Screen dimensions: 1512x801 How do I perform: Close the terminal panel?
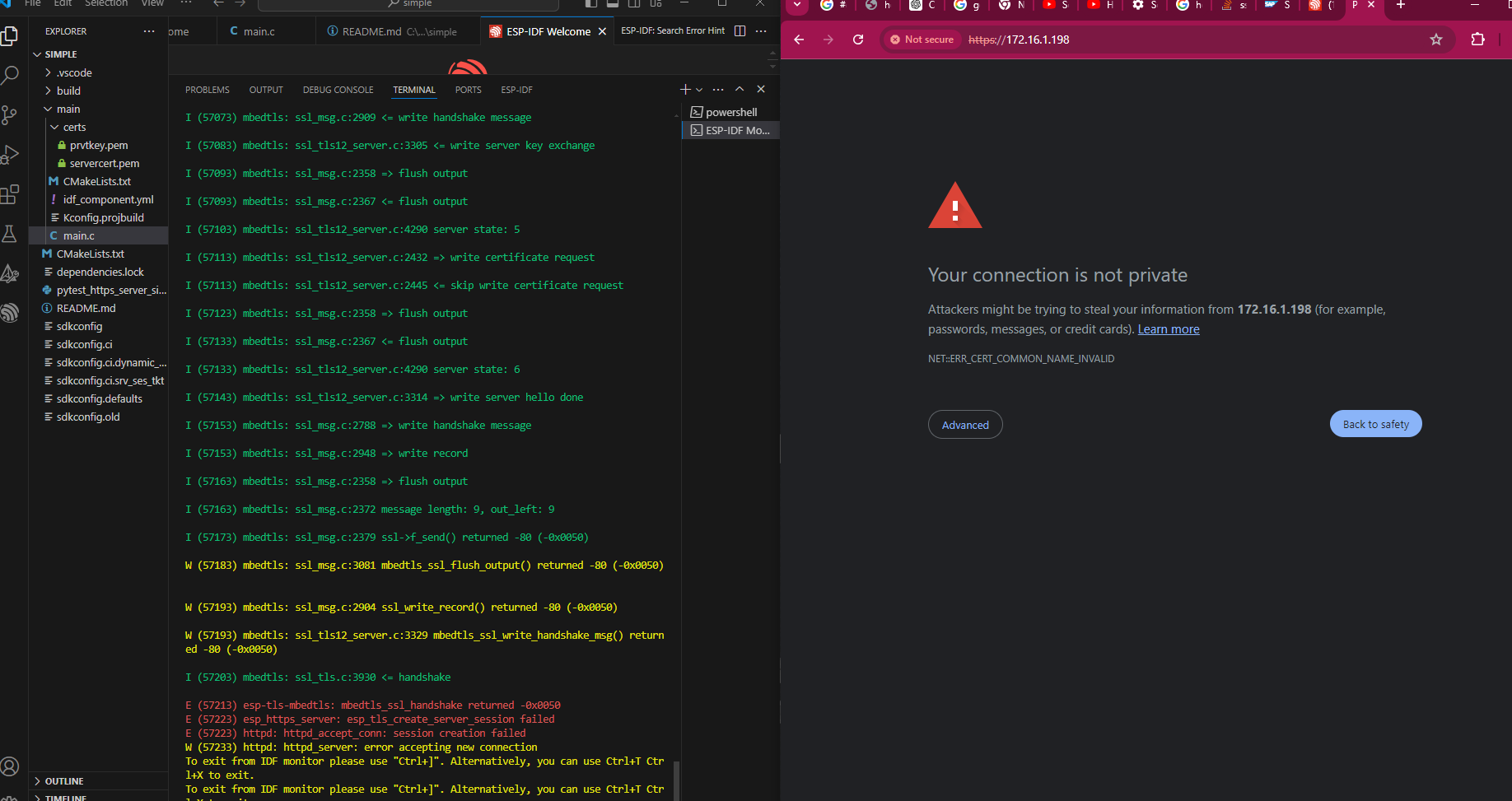click(761, 89)
